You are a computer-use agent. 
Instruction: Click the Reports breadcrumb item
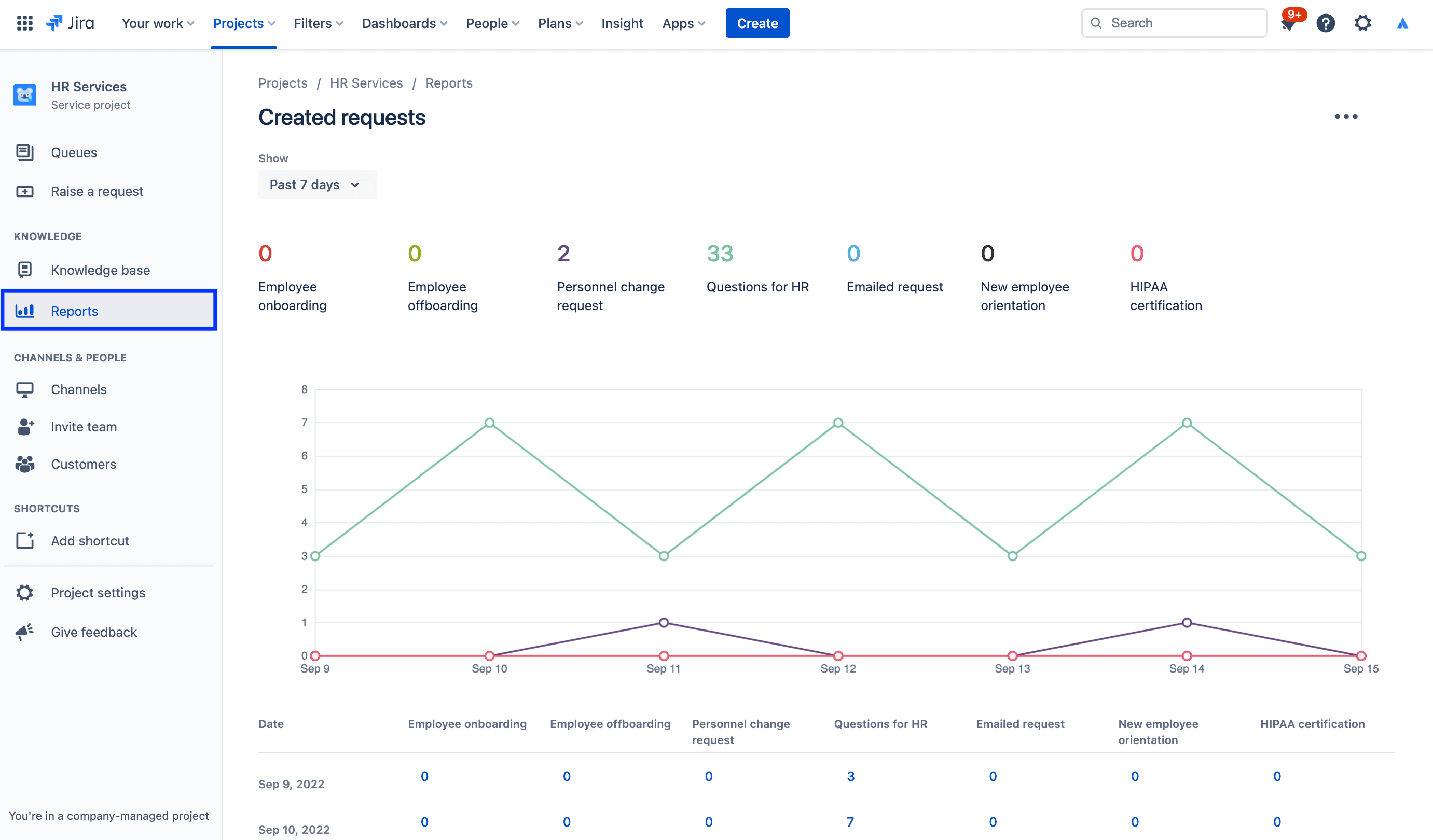click(x=449, y=83)
